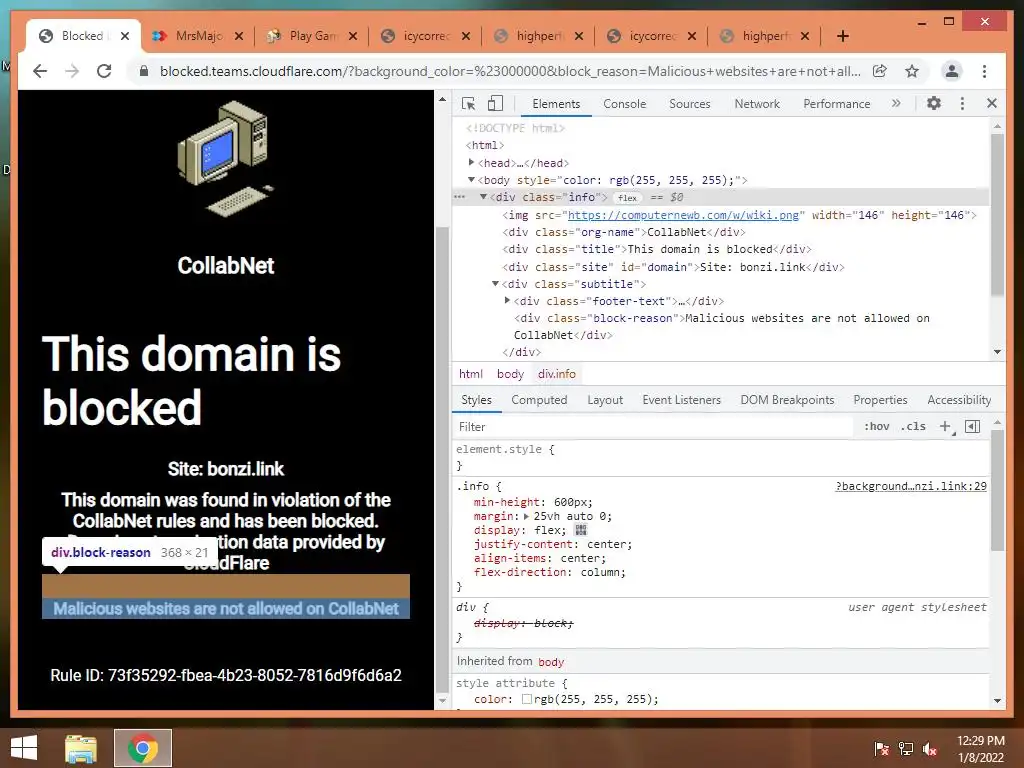The height and width of the screenshot is (768, 1024).
Task: Collapse the body element node
Action: click(x=472, y=180)
